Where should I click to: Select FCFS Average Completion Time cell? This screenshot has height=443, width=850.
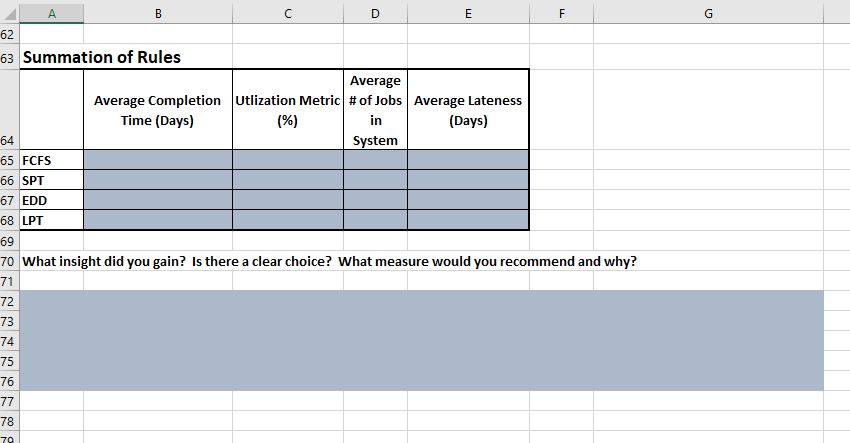158,160
